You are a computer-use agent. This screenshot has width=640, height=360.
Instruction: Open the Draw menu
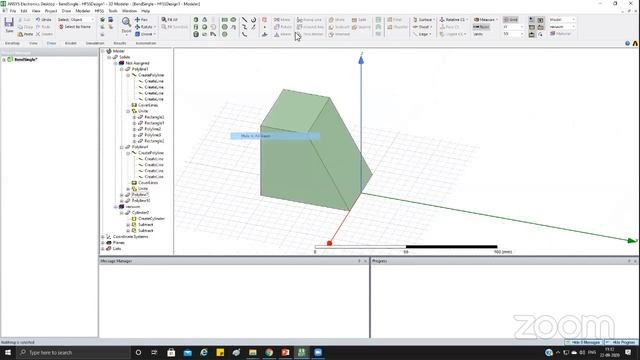coord(66,11)
